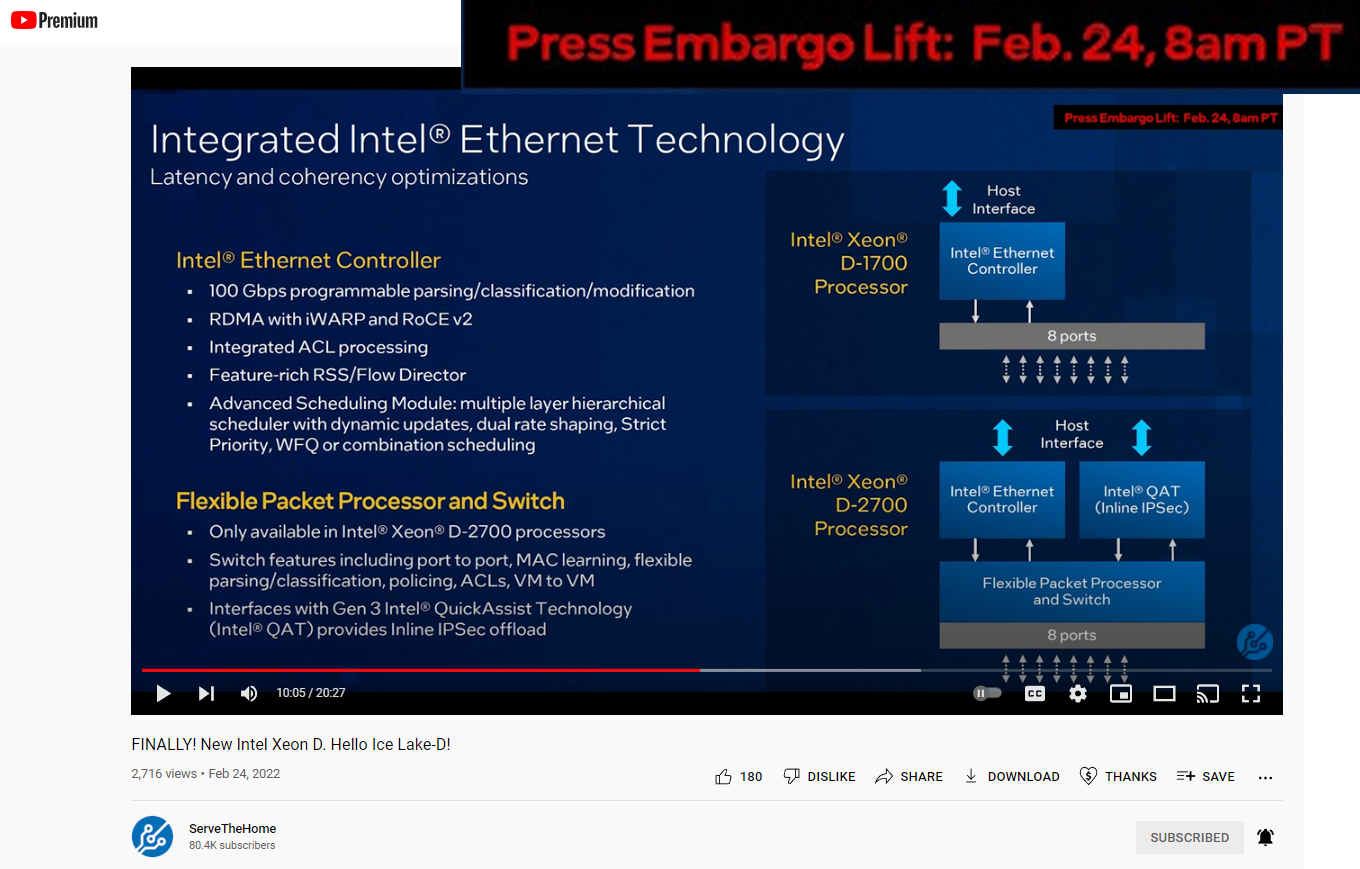The image size is (1360, 869).
Task: Open the player settings gear
Action: 1078,693
